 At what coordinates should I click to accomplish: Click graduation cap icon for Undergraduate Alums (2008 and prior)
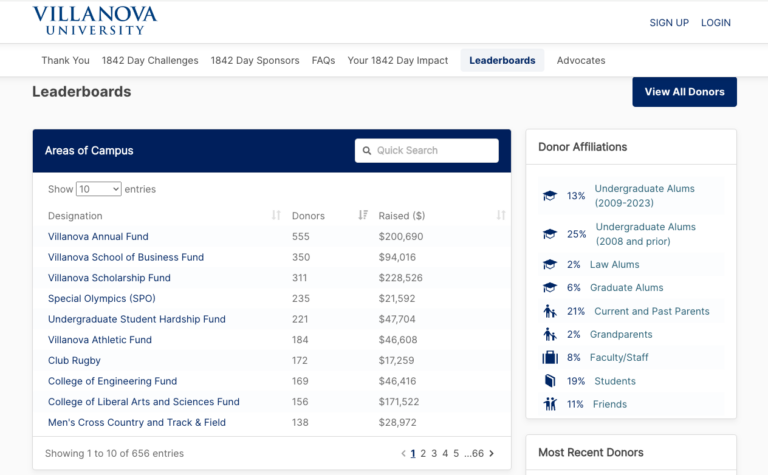(550, 234)
